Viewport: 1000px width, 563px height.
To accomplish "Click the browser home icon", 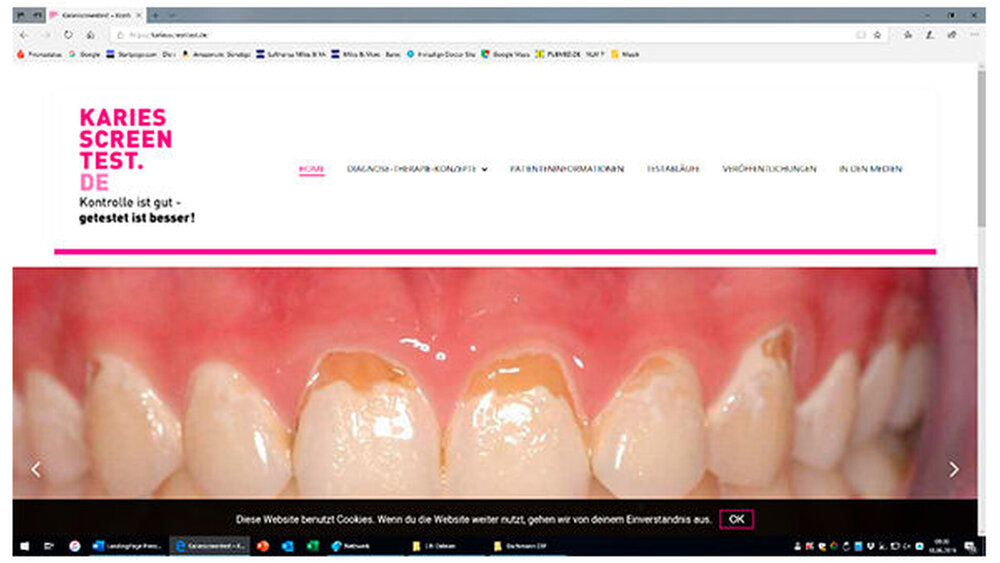I will (x=90, y=34).
